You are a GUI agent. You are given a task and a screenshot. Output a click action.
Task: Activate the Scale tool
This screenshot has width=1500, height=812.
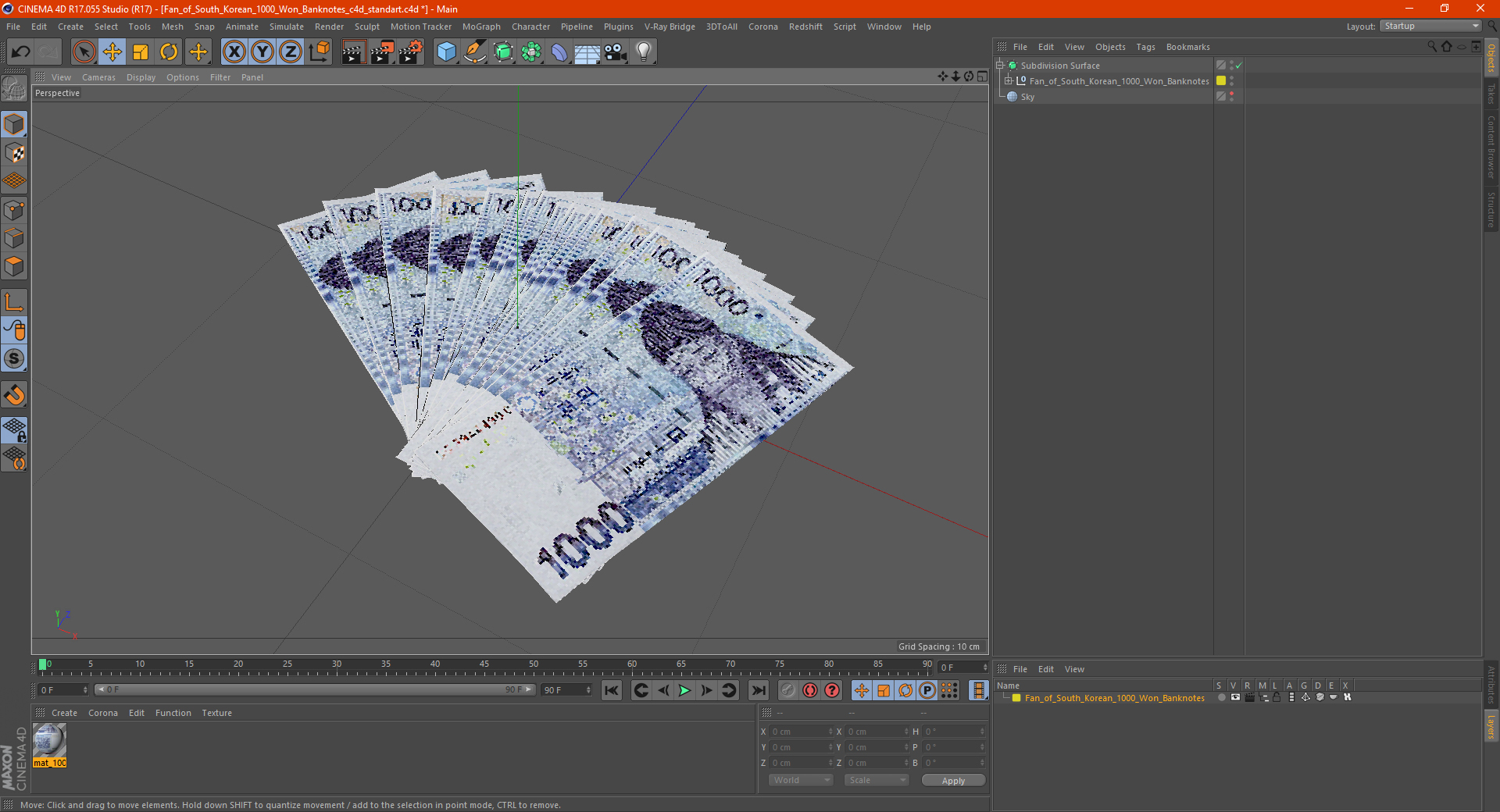coord(141,52)
